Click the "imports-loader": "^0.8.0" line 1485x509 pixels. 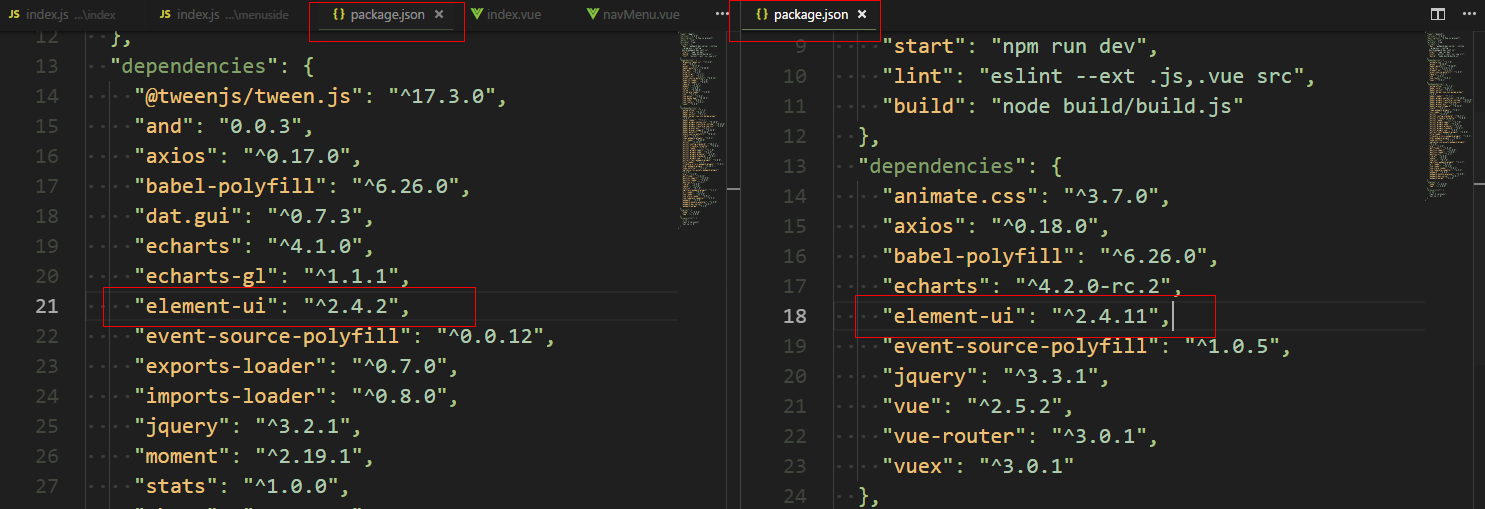click(x=296, y=396)
